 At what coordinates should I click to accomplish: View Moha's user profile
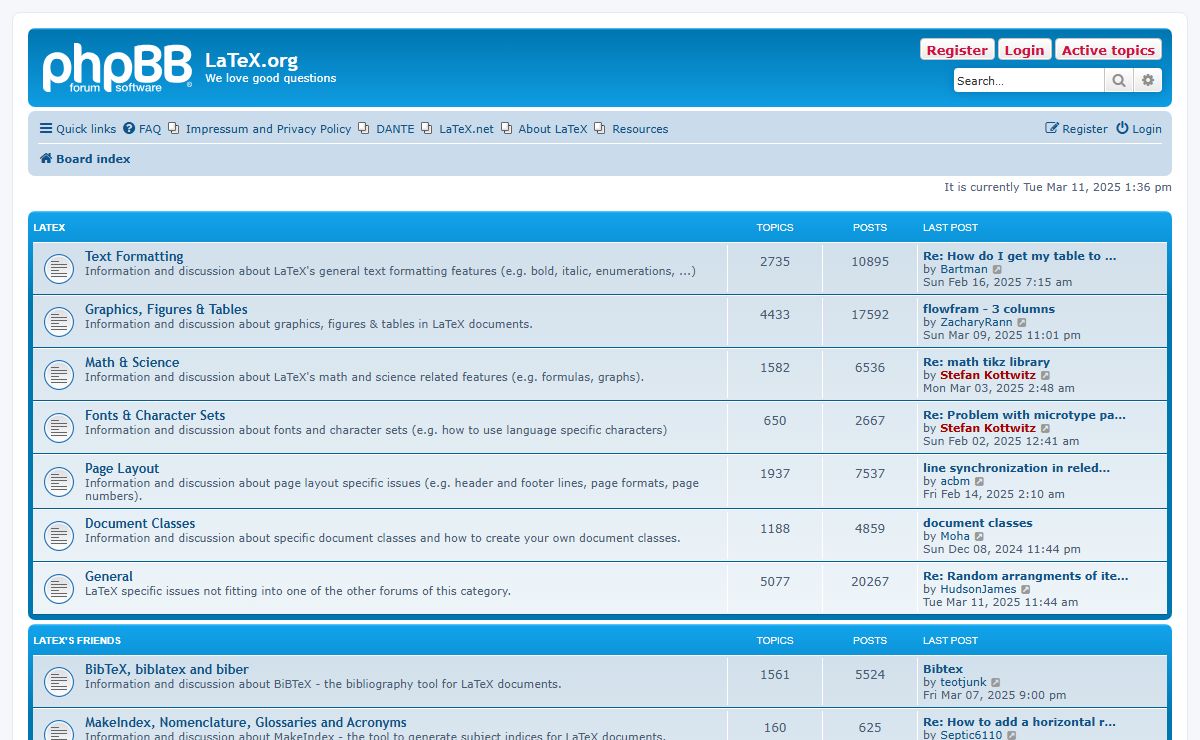[955, 536]
